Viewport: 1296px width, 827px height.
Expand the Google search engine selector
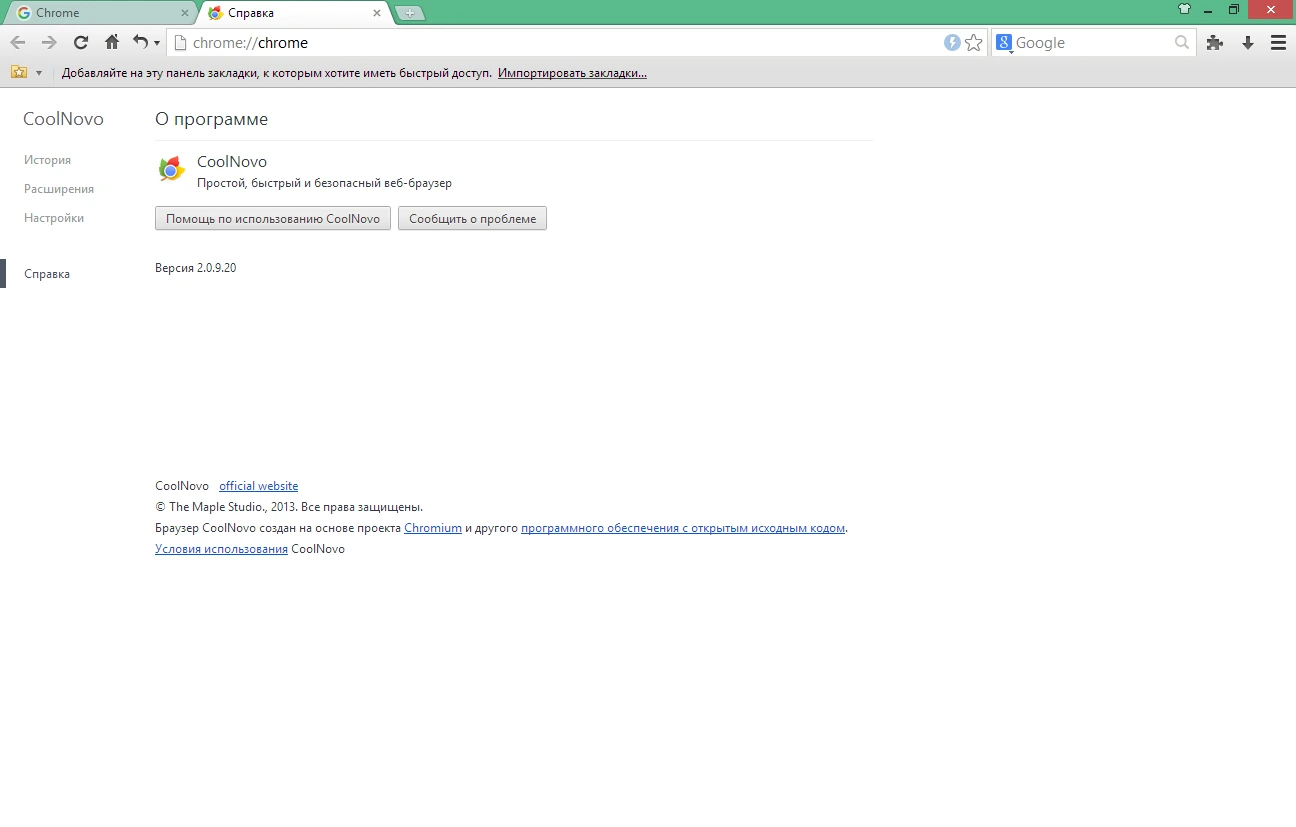pyautogui.click(x=1005, y=43)
